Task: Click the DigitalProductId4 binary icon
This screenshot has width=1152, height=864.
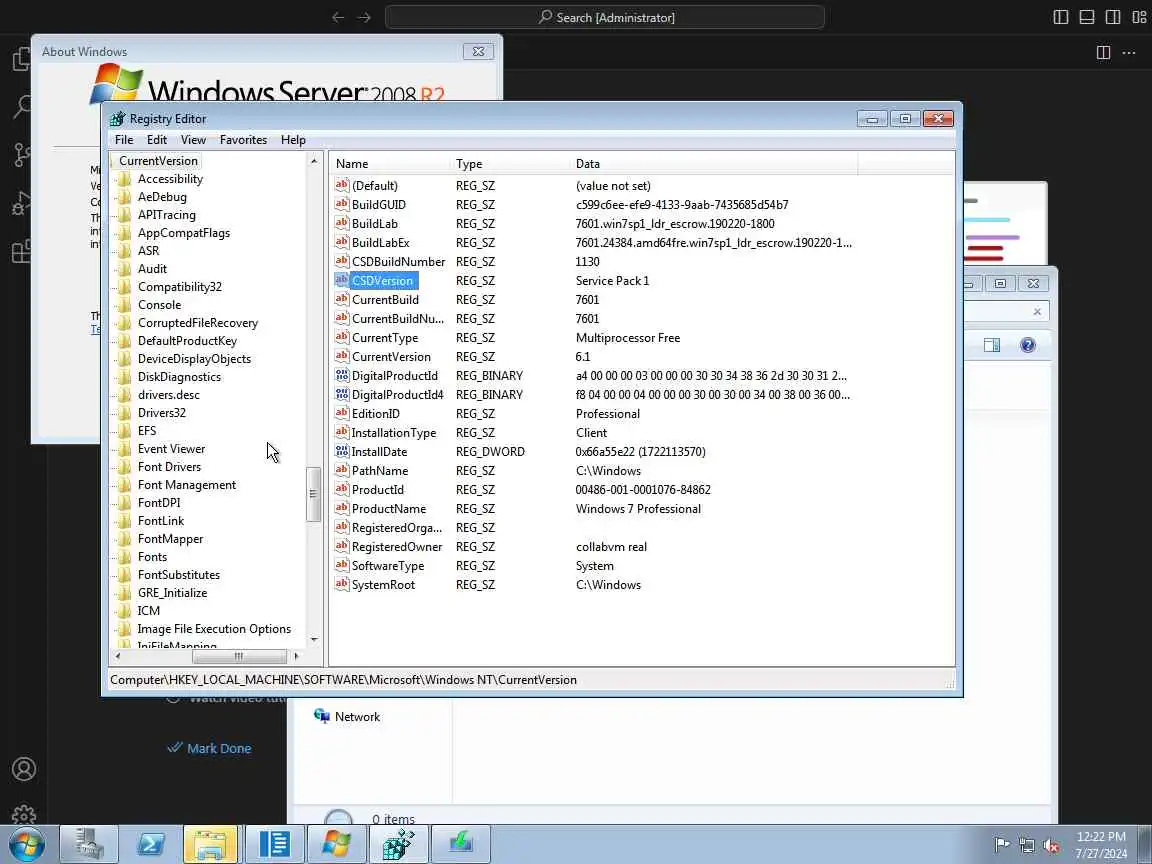Action: [x=342, y=395]
